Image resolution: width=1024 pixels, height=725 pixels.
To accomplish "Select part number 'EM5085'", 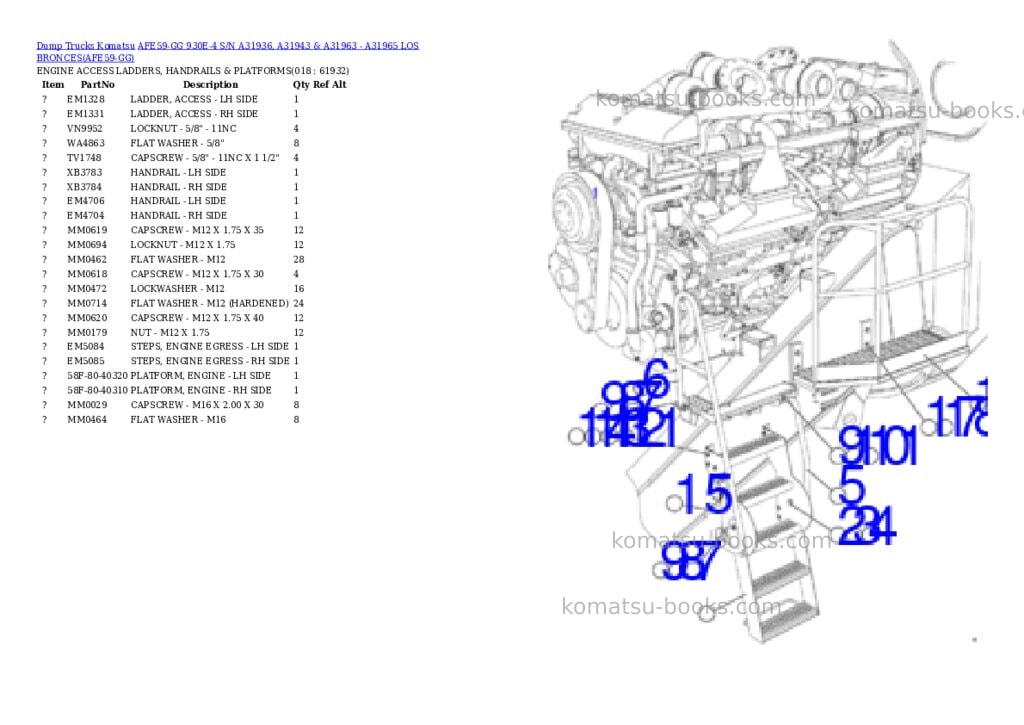I will pos(86,361).
